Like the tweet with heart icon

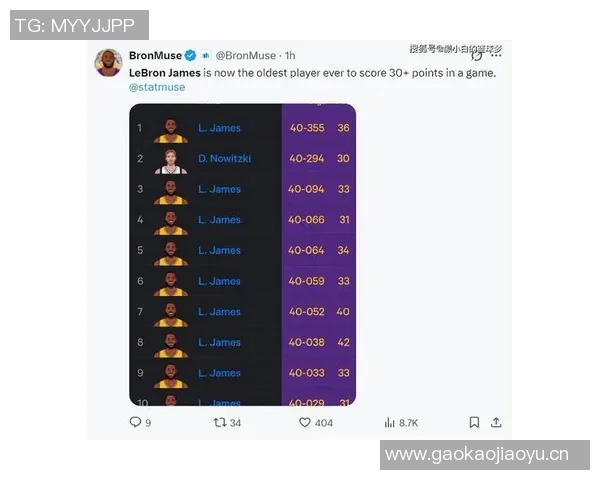[x=305, y=423]
